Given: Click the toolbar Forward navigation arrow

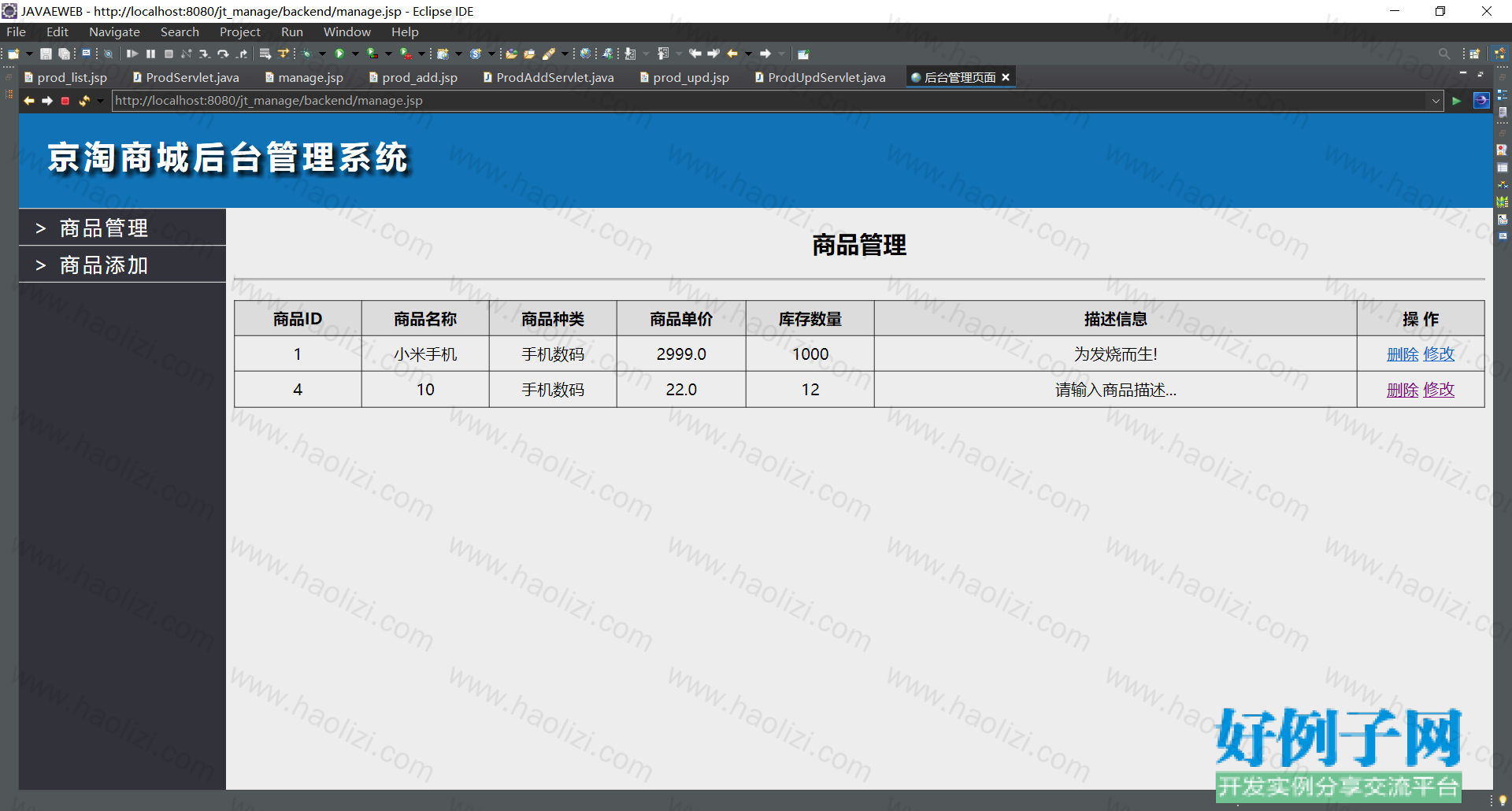Looking at the screenshot, I should click(765, 54).
